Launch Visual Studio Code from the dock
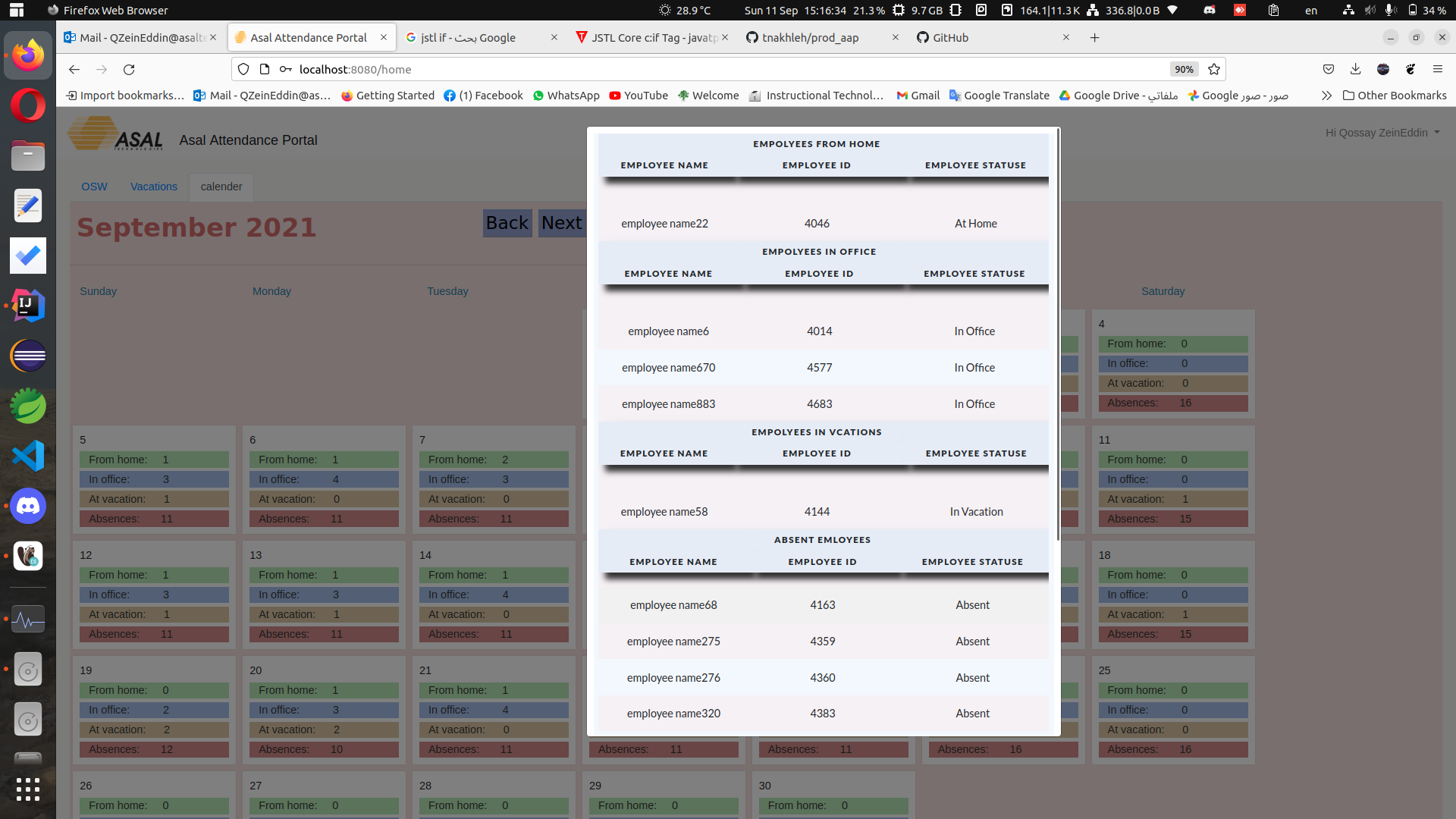 click(x=27, y=456)
